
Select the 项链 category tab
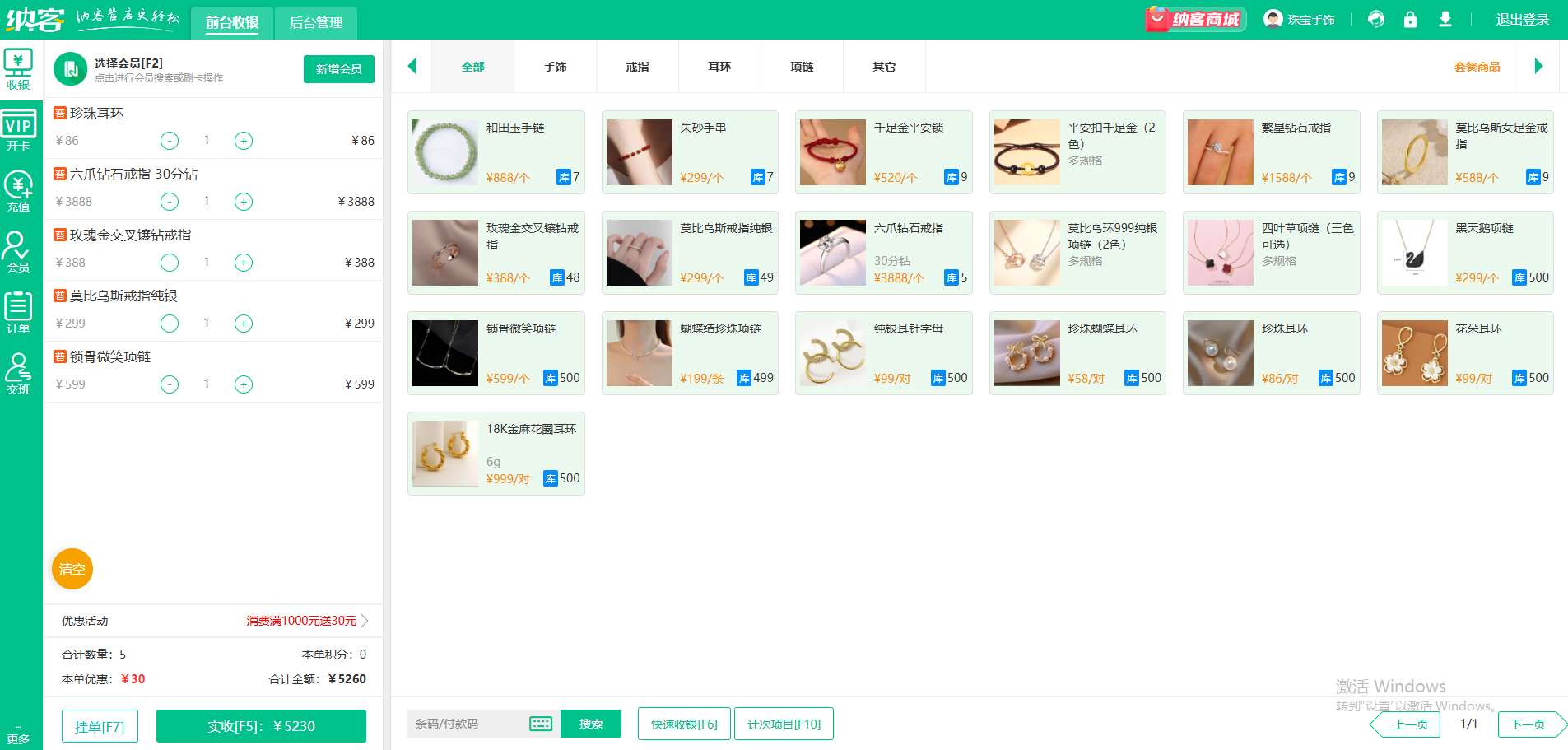[803, 67]
